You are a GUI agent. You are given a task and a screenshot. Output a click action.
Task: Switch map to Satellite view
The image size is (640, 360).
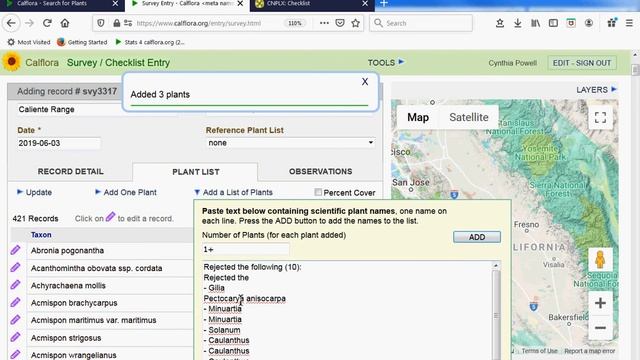[x=469, y=118]
